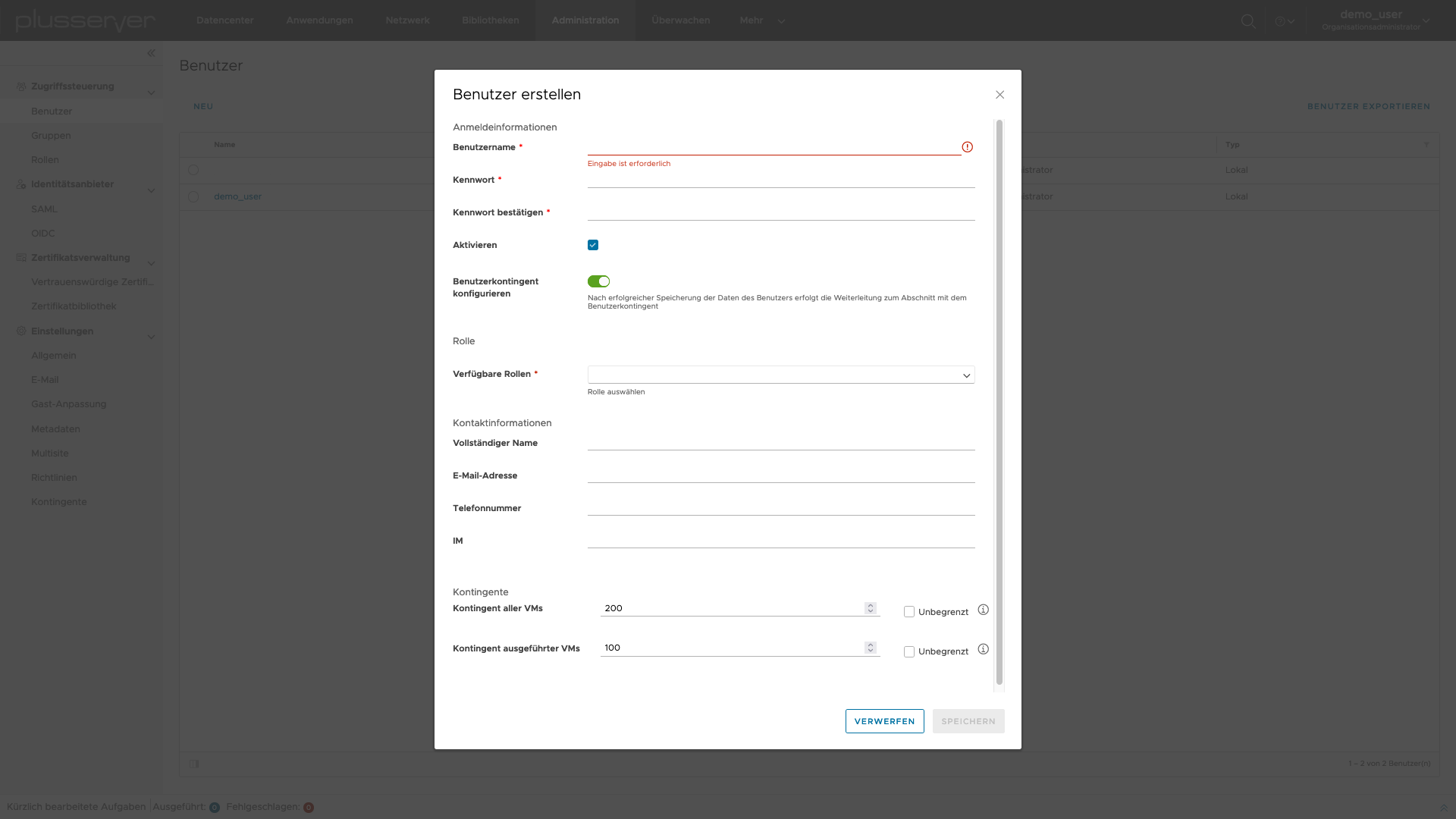Click the Typ column filter icon

(1426, 145)
